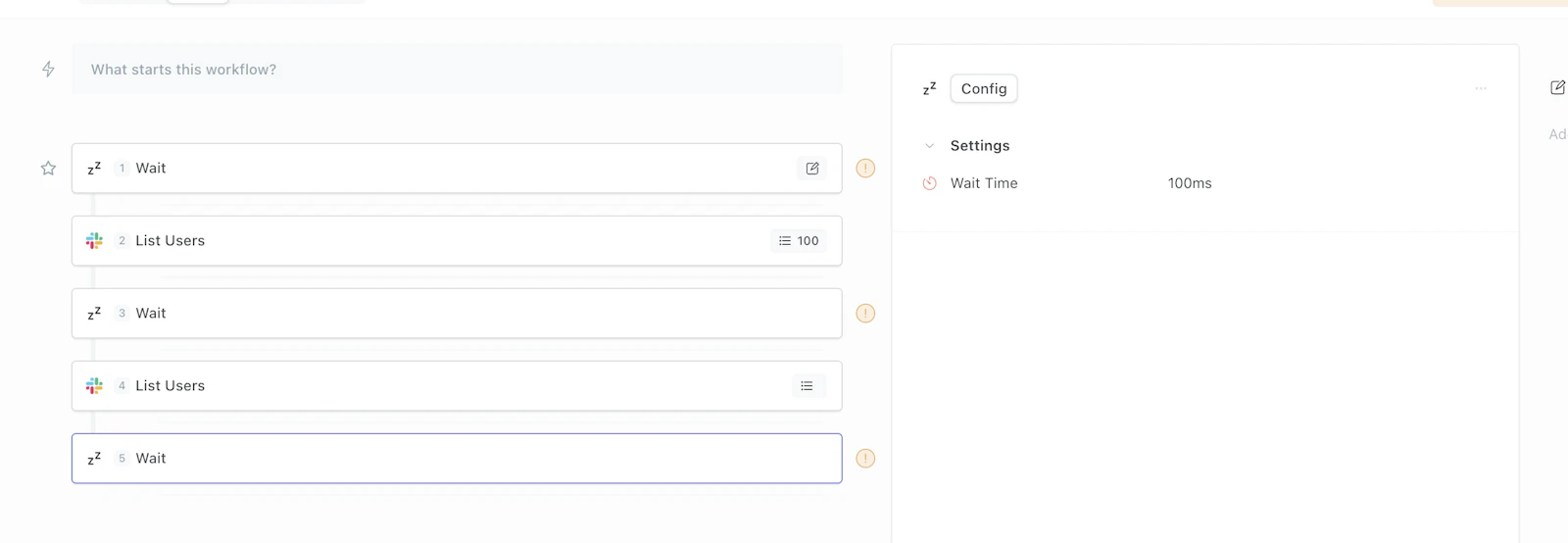Image resolution: width=1568 pixels, height=543 pixels.
Task: Click the 'What starts this workflow?' field
Action: [x=457, y=70]
